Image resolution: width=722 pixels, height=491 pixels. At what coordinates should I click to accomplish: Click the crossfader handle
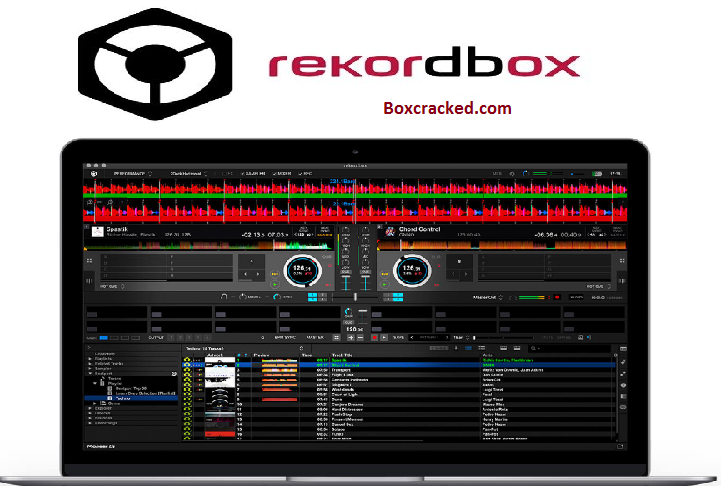[x=355, y=297]
